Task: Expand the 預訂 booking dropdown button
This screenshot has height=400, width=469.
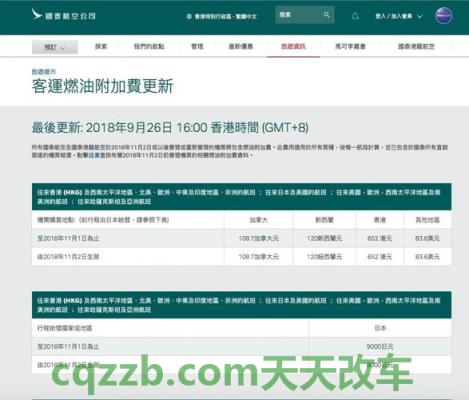Action: click(55, 47)
